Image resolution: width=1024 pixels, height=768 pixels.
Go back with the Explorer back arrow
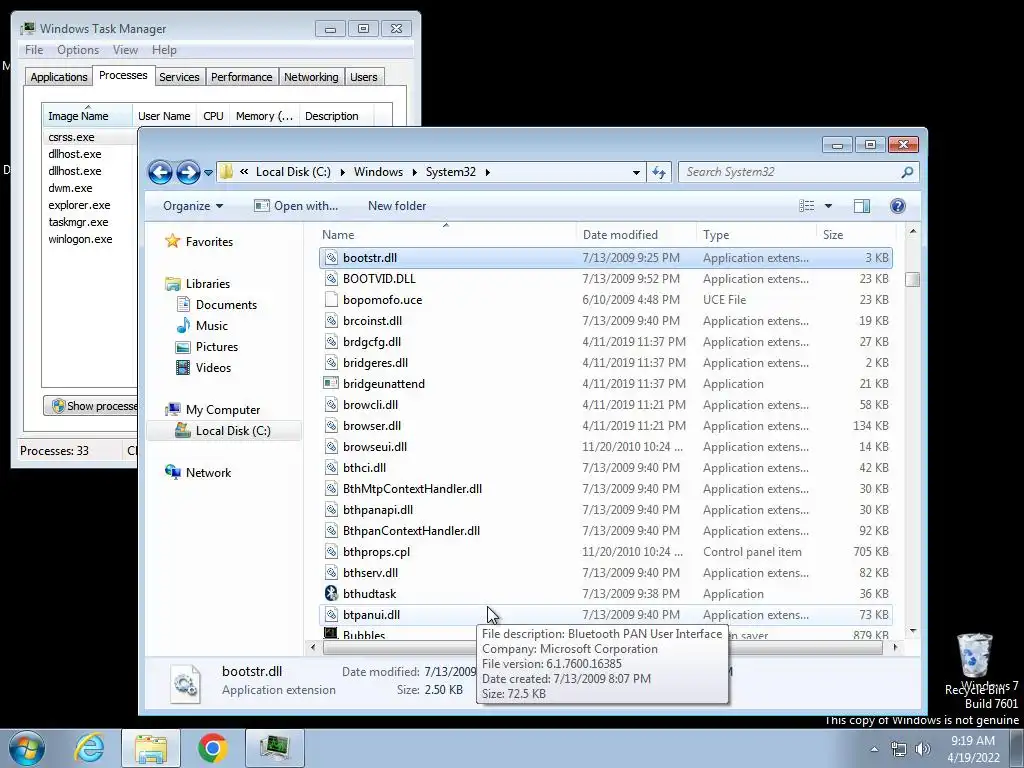point(160,172)
